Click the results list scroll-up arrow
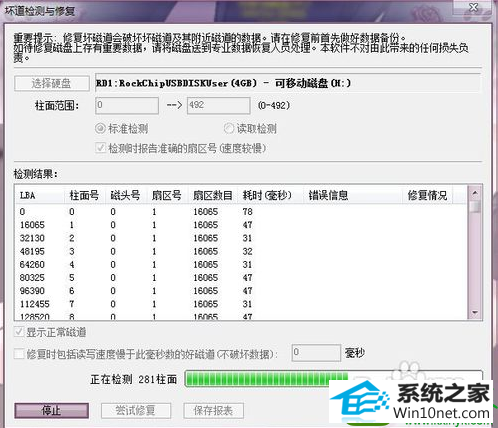The image size is (498, 428). [475, 192]
